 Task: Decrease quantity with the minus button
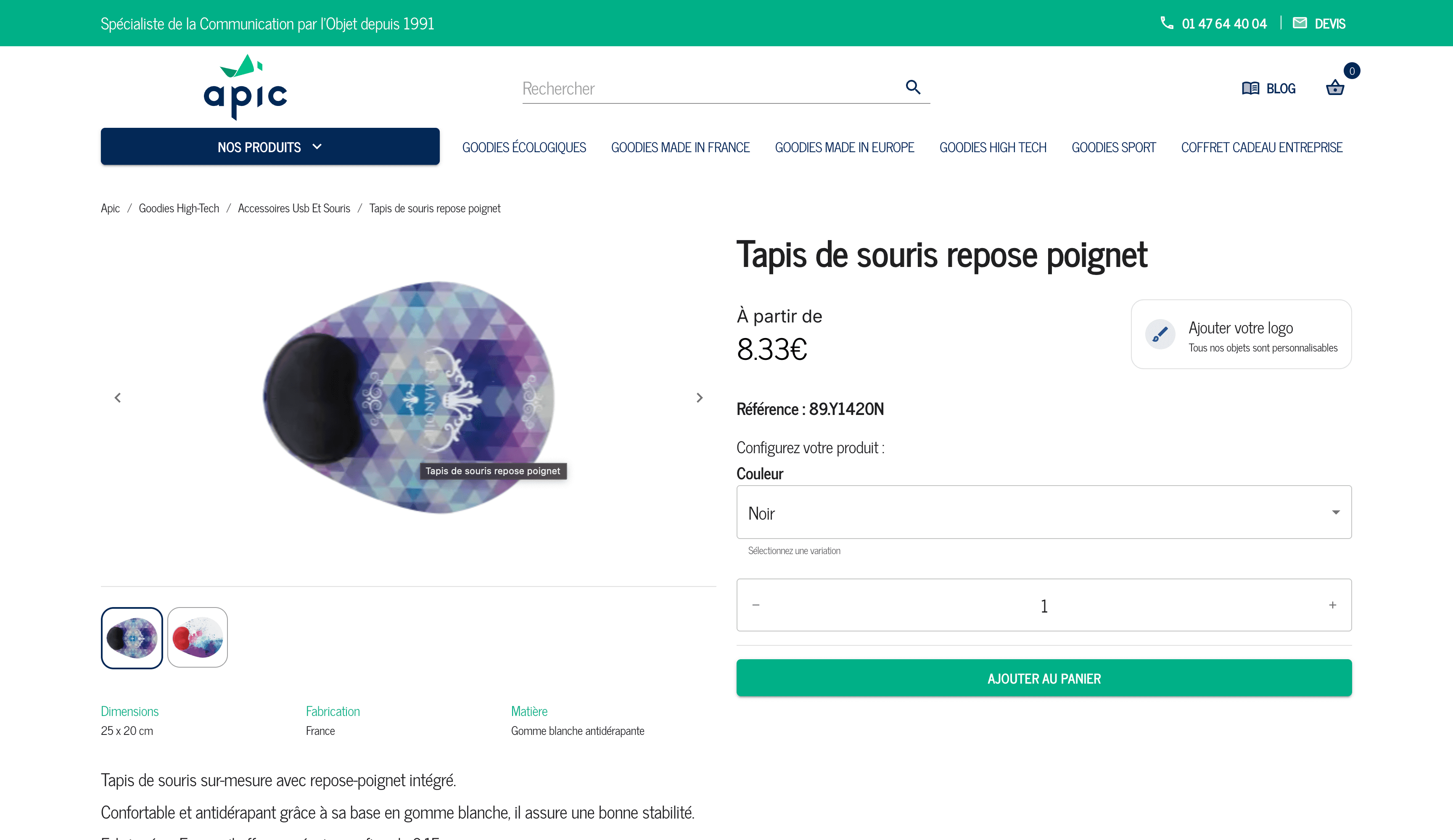tap(756, 605)
